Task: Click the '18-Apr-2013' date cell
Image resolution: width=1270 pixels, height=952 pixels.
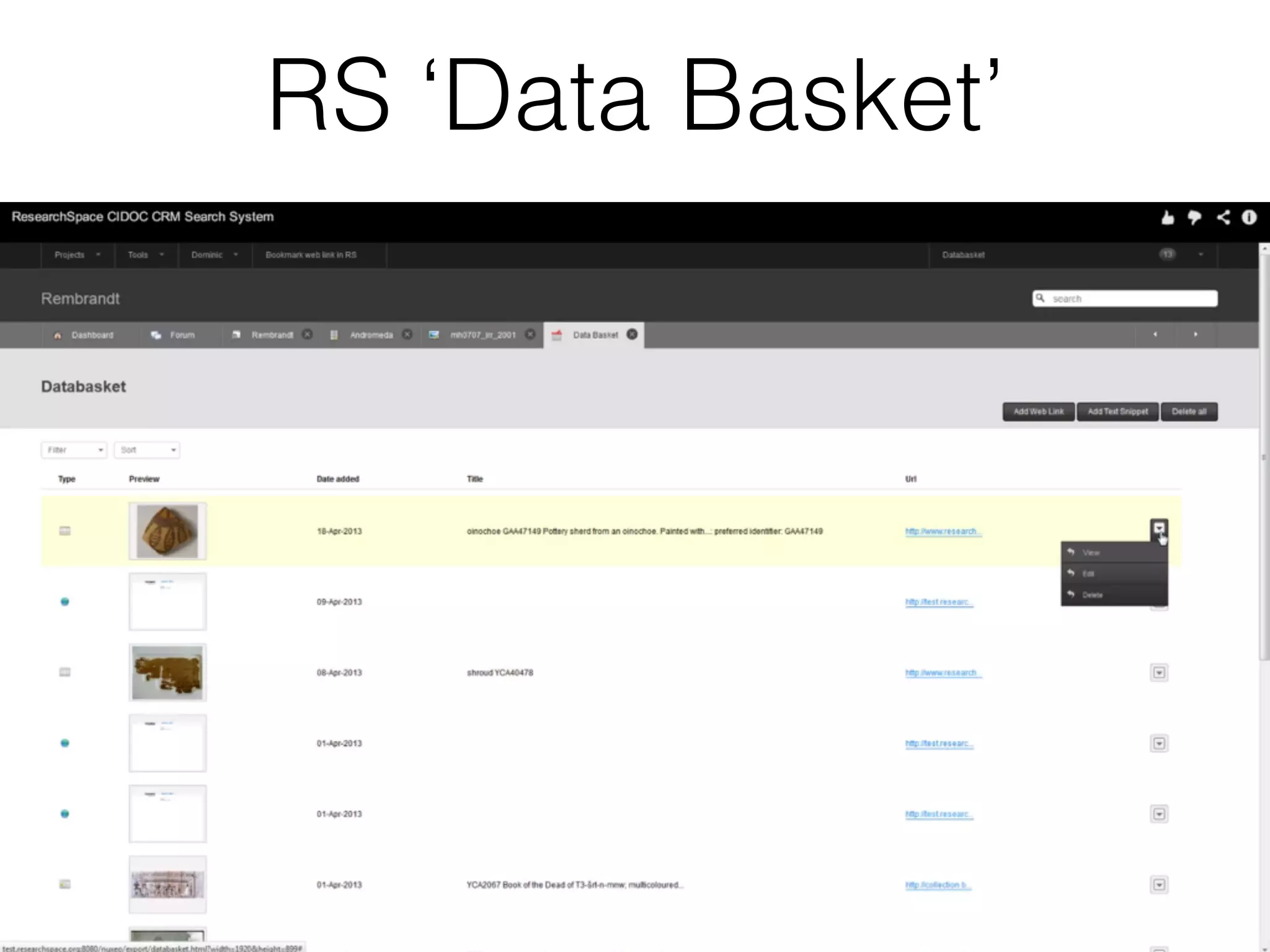Action: 339,531
